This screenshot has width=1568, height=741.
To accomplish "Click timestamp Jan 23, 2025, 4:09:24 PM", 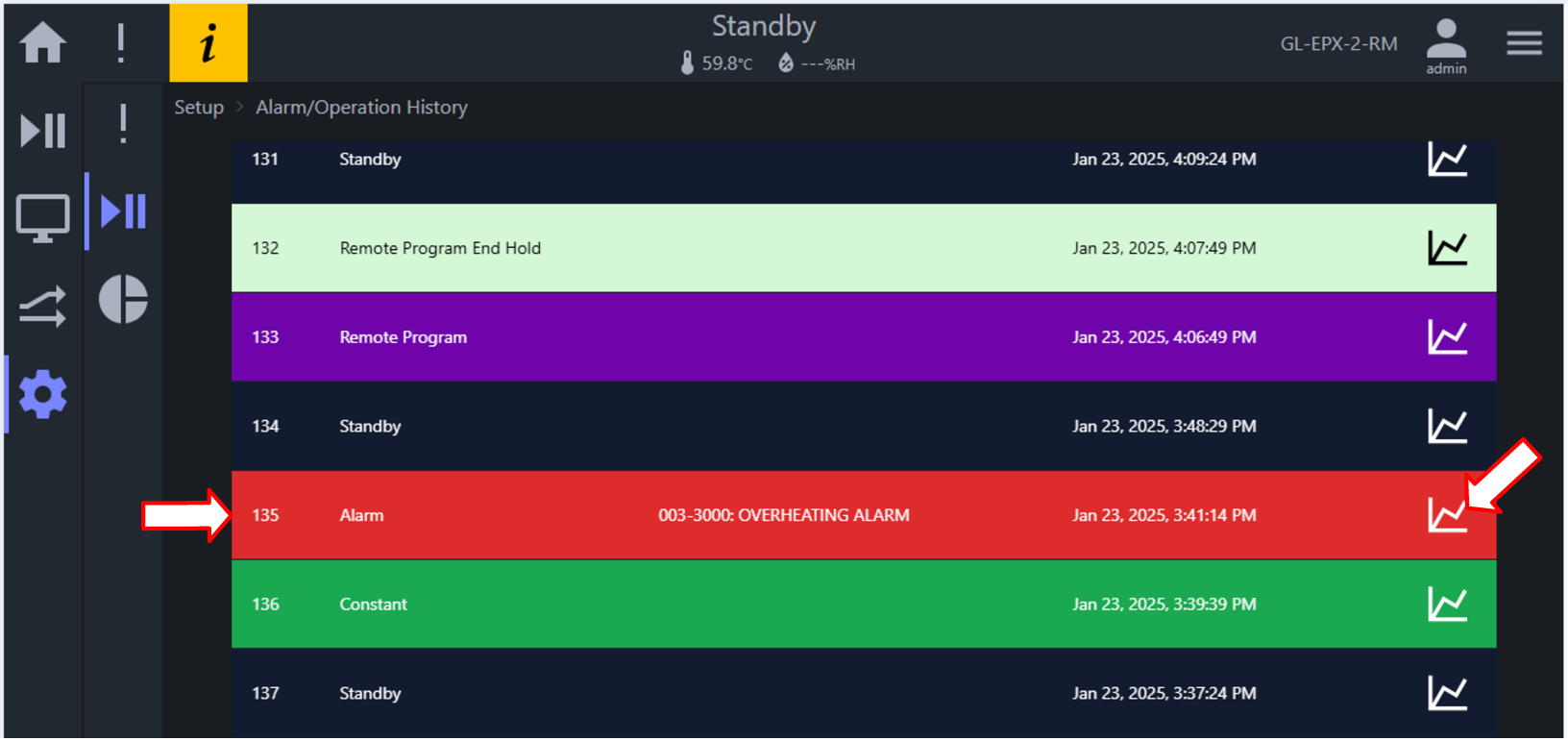I will click(1164, 160).
